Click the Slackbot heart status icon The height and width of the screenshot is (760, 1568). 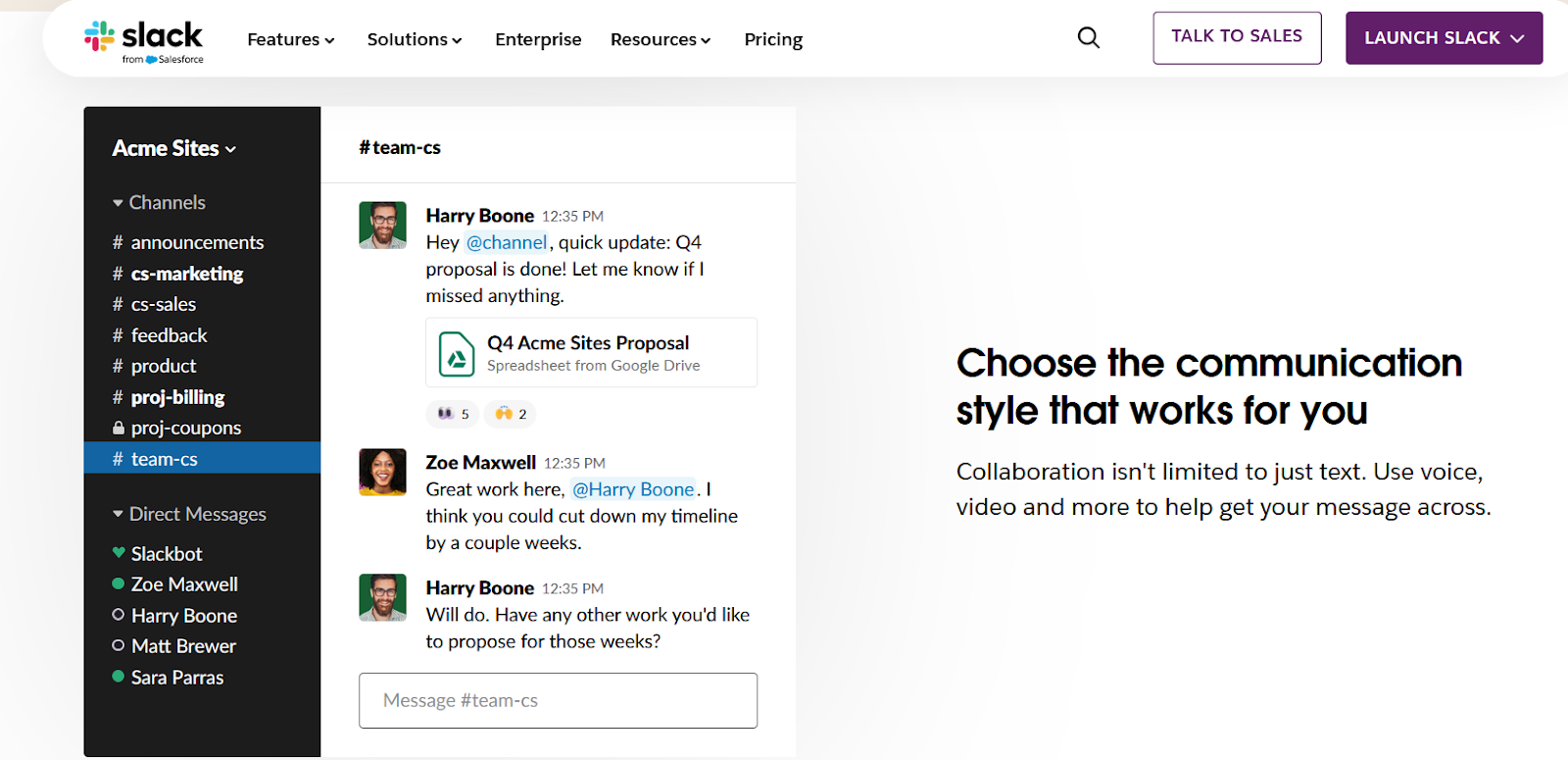[119, 553]
